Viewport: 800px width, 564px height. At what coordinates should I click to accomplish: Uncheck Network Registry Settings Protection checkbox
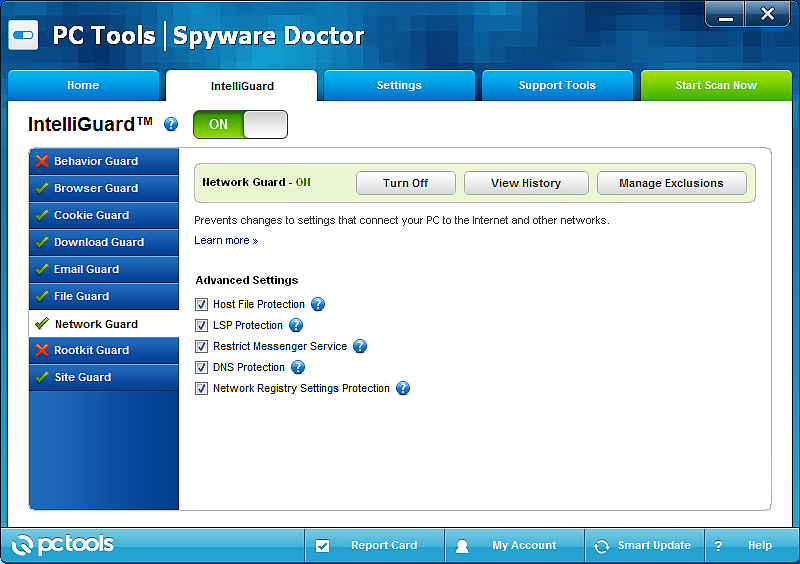(202, 388)
